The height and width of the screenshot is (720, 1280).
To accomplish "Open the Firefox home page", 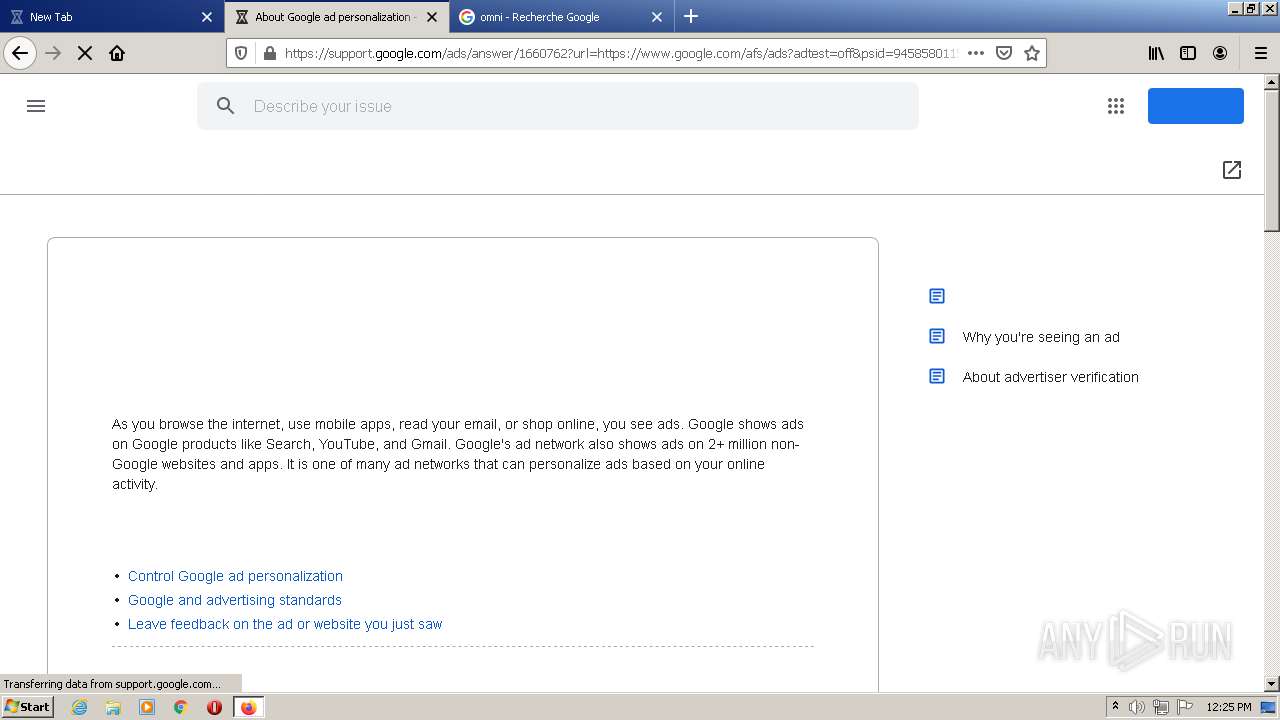I will pos(117,53).
